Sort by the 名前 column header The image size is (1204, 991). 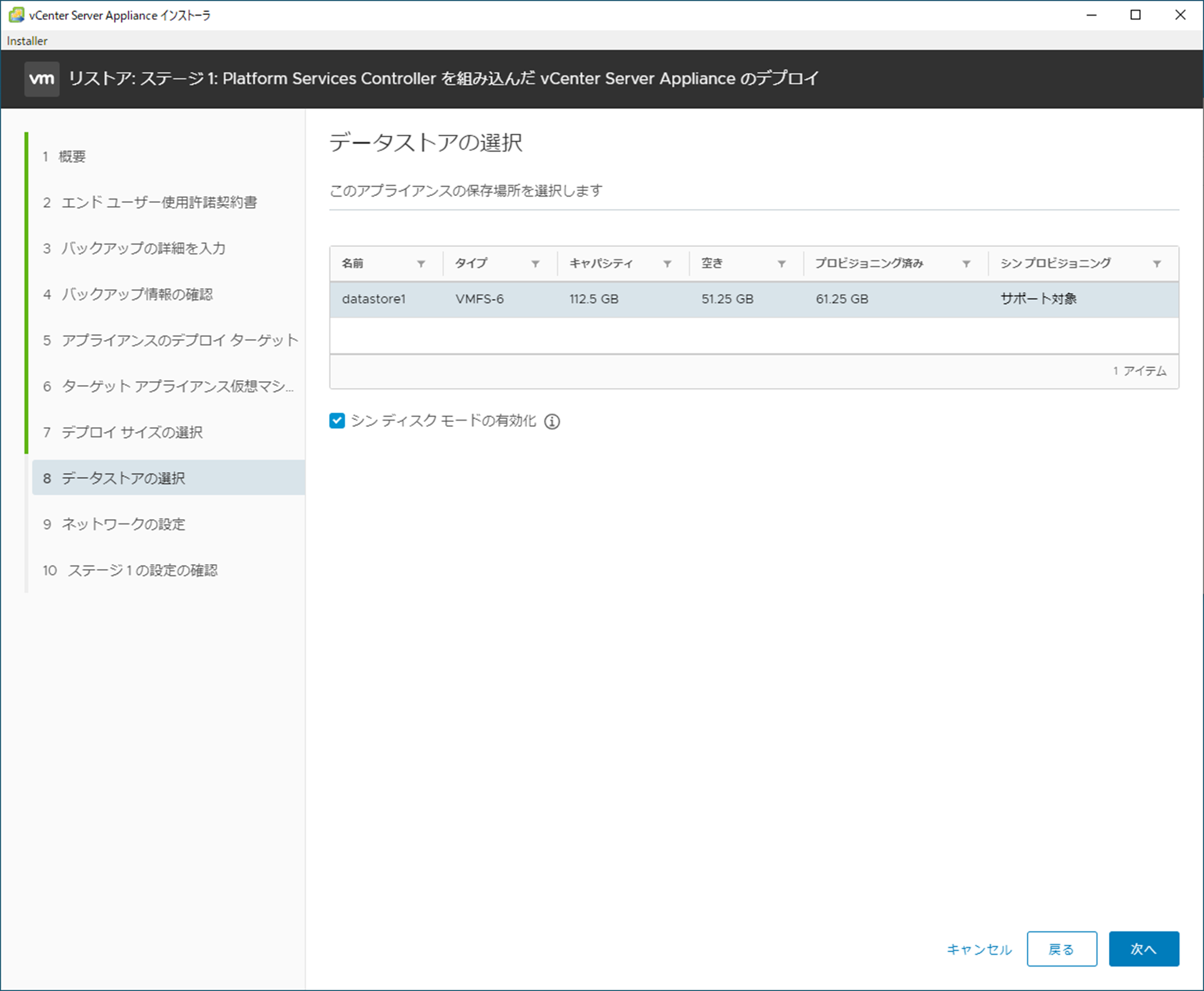353,264
